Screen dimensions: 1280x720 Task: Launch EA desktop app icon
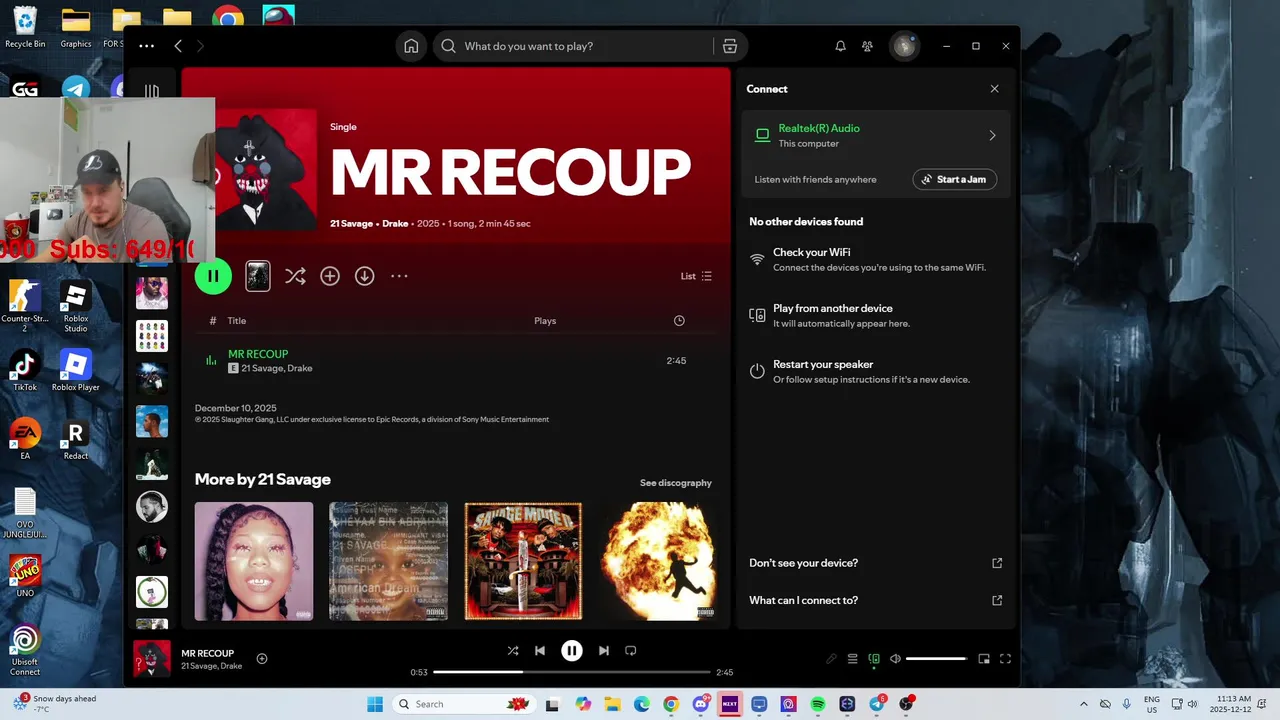pos(25,439)
